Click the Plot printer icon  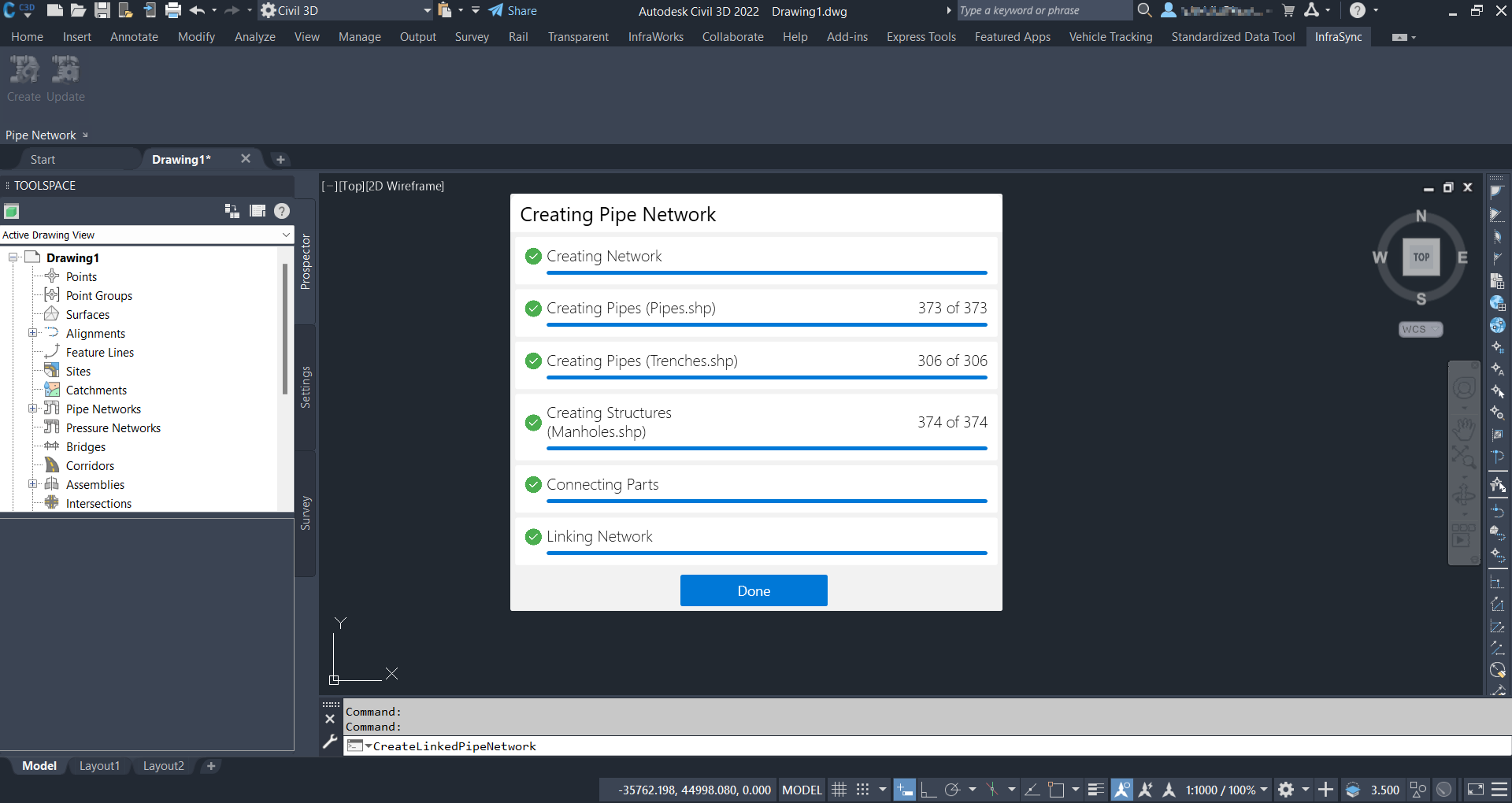click(173, 10)
